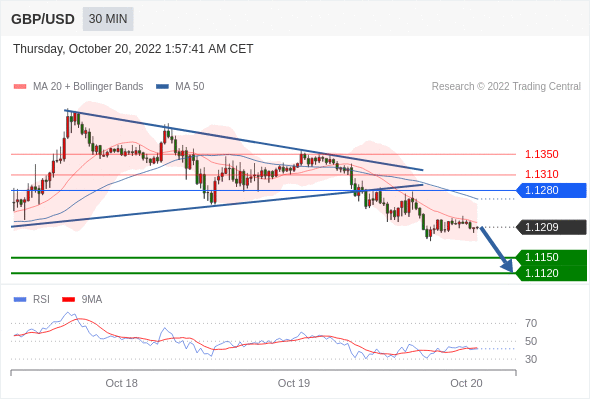This screenshot has width=590, height=400.
Task: Click the RSI 70 level label
Action: 531,323
